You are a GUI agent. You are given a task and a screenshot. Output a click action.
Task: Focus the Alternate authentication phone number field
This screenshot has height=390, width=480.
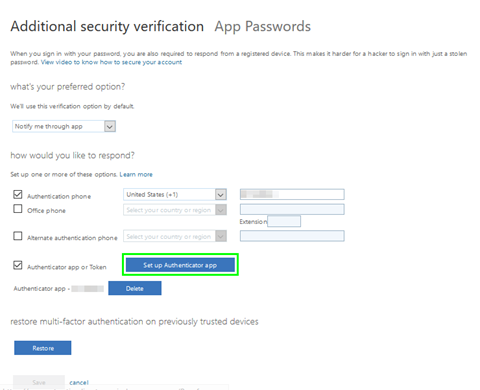pyautogui.click(x=292, y=236)
